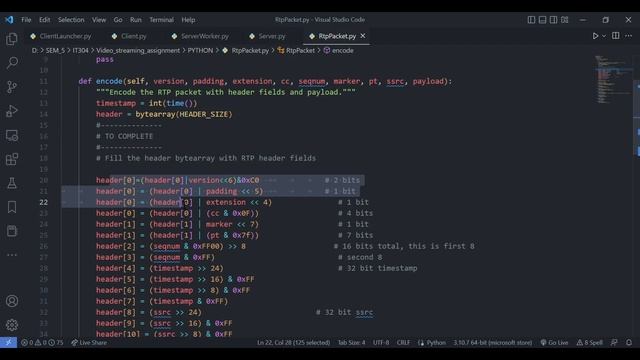The image size is (640, 360).
Task: Click the remote window indicator in status bar
Action: pyautogui.click(x=9, y=342)
